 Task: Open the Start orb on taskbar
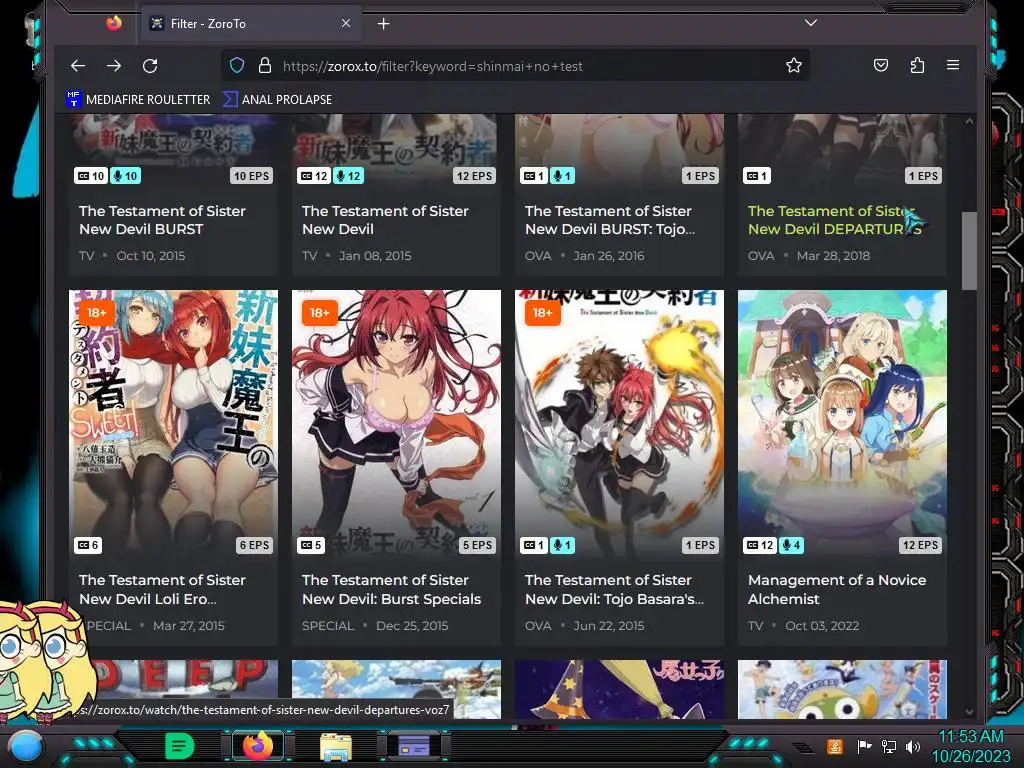point(26,746)
